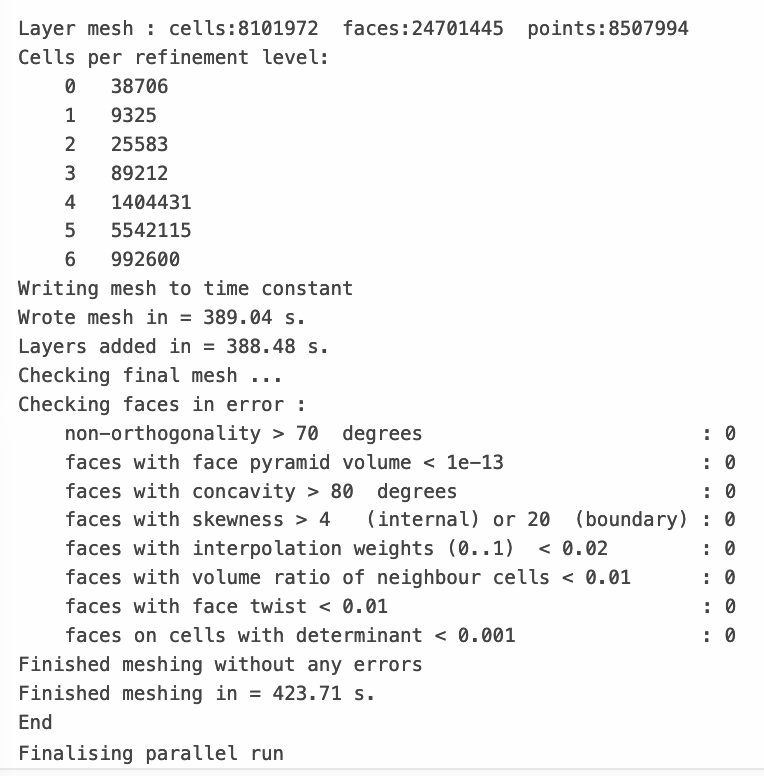The image size is (764, 776).
Task: Click 'Finalising parallel run' line
Action: (x=151, y=753)
